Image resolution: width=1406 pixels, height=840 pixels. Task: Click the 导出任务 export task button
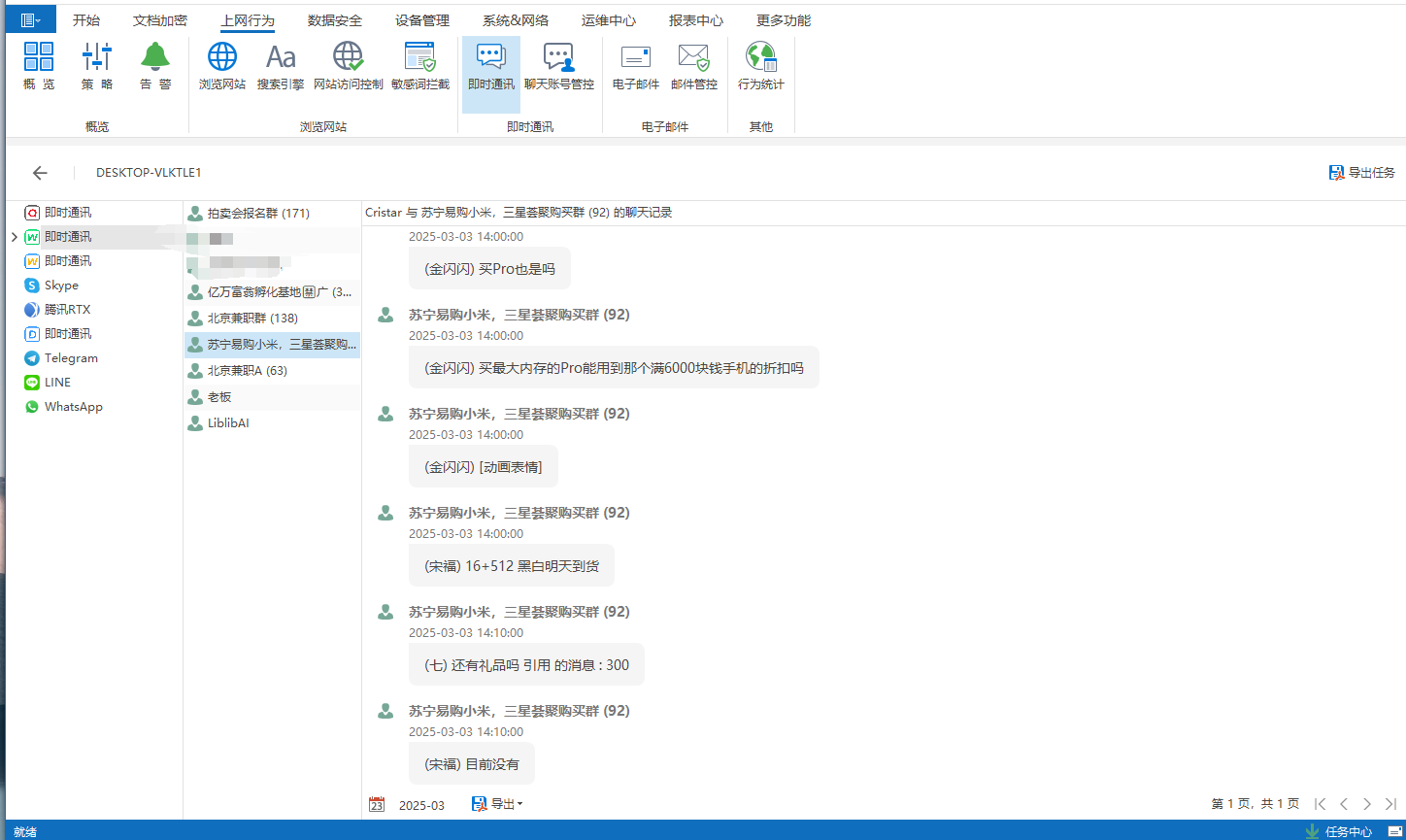(1361, 173)
